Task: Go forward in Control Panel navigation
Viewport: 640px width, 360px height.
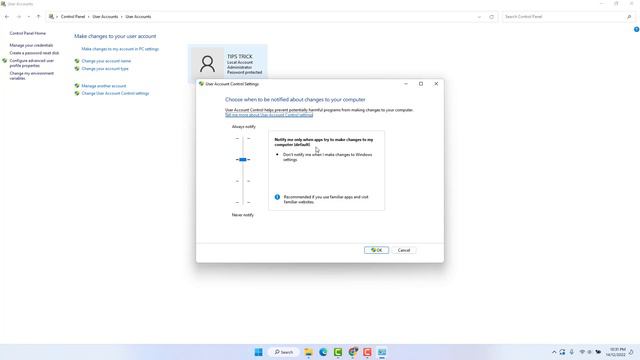Action: pos(18,17)
